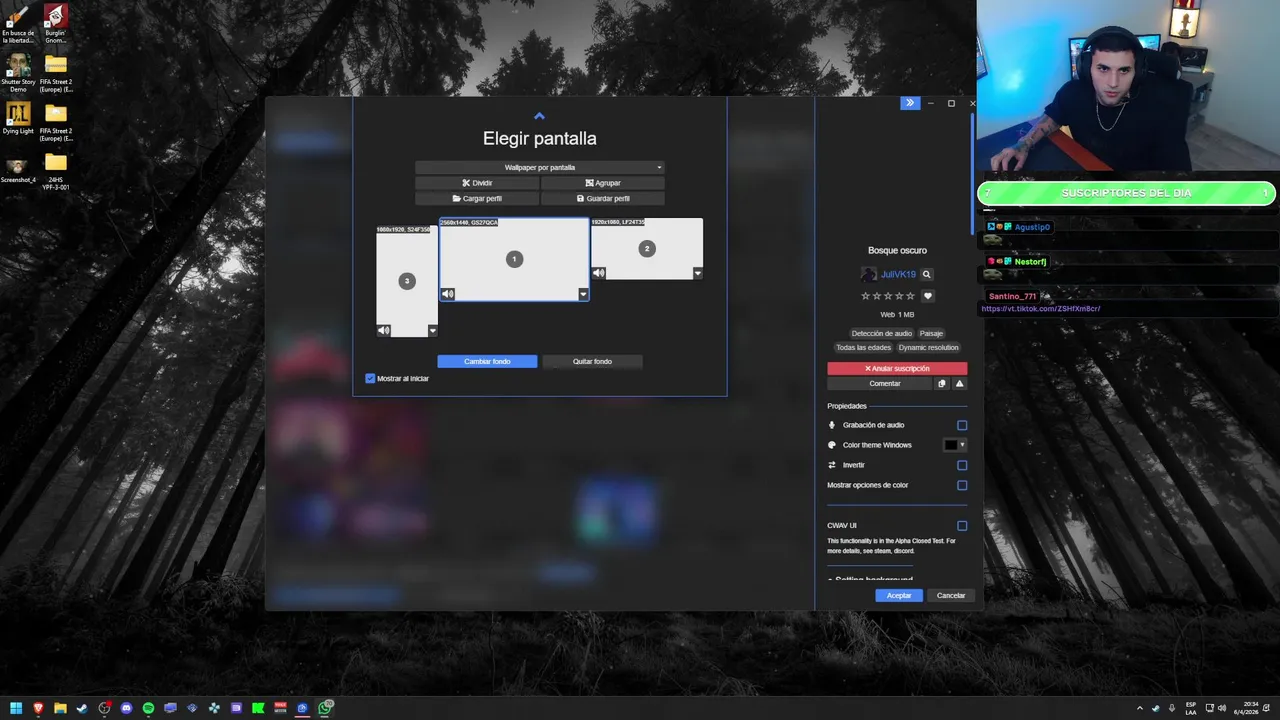Open the Wallpaper por pantalla dropdown

click(540, 167)
